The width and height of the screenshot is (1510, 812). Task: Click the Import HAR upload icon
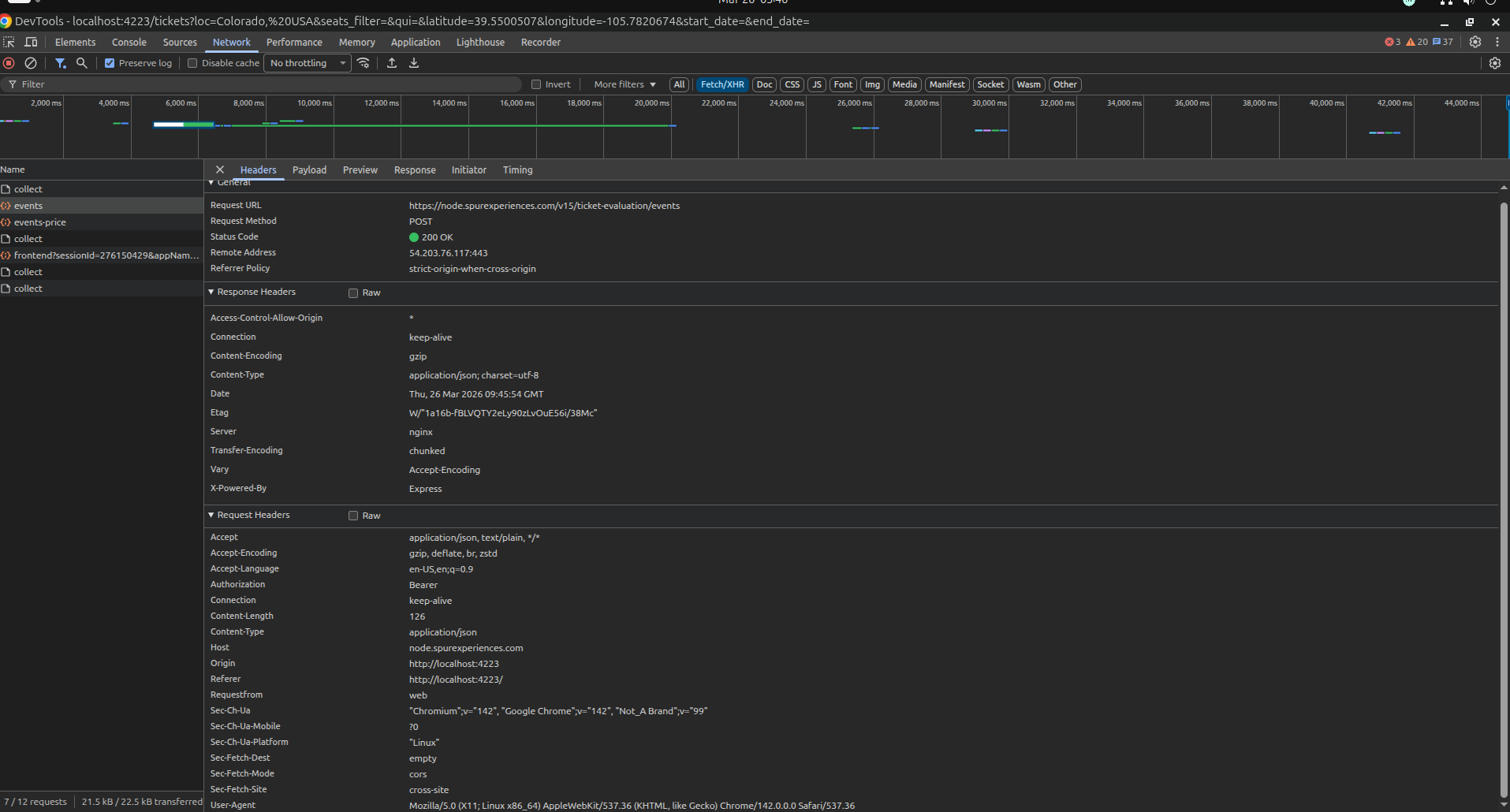(x=392, y=63)
